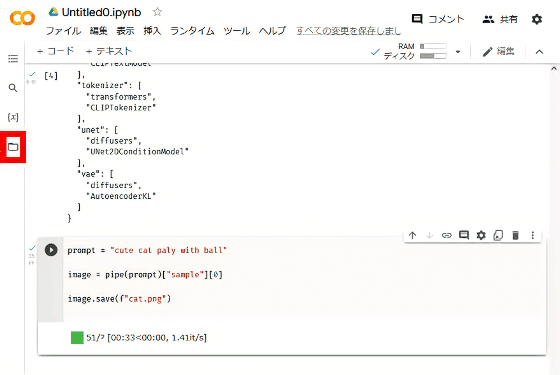Click the RAM usage bar indicator

[433, 46]
